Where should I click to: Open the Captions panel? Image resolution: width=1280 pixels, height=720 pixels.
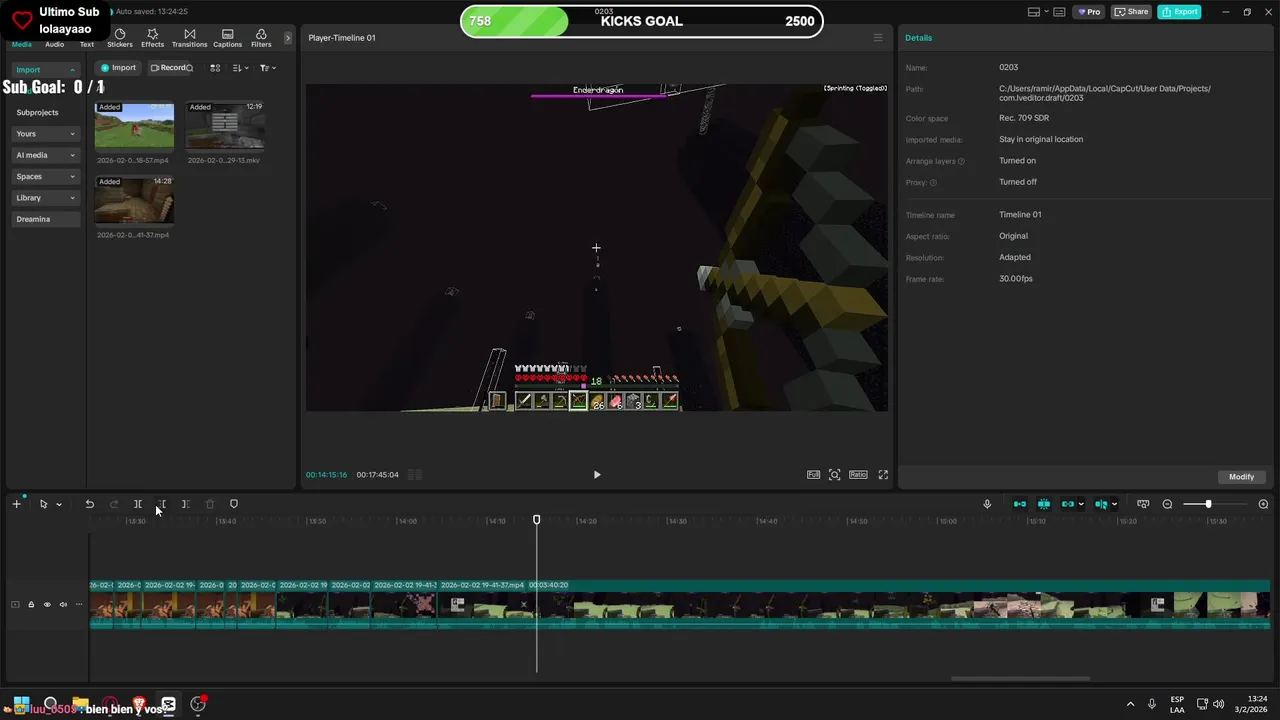point(227,38)
